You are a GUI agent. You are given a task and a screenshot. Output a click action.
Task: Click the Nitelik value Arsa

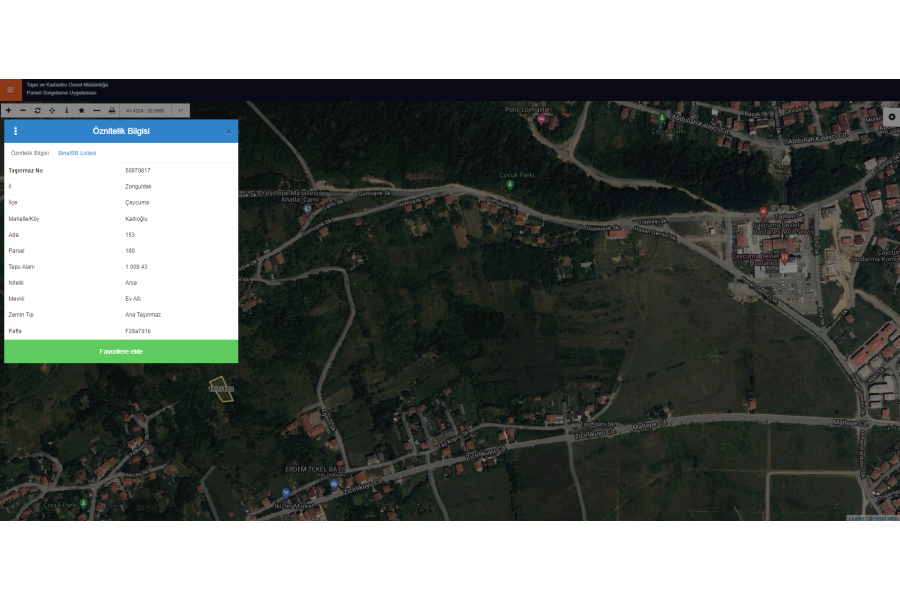(131, 283)
